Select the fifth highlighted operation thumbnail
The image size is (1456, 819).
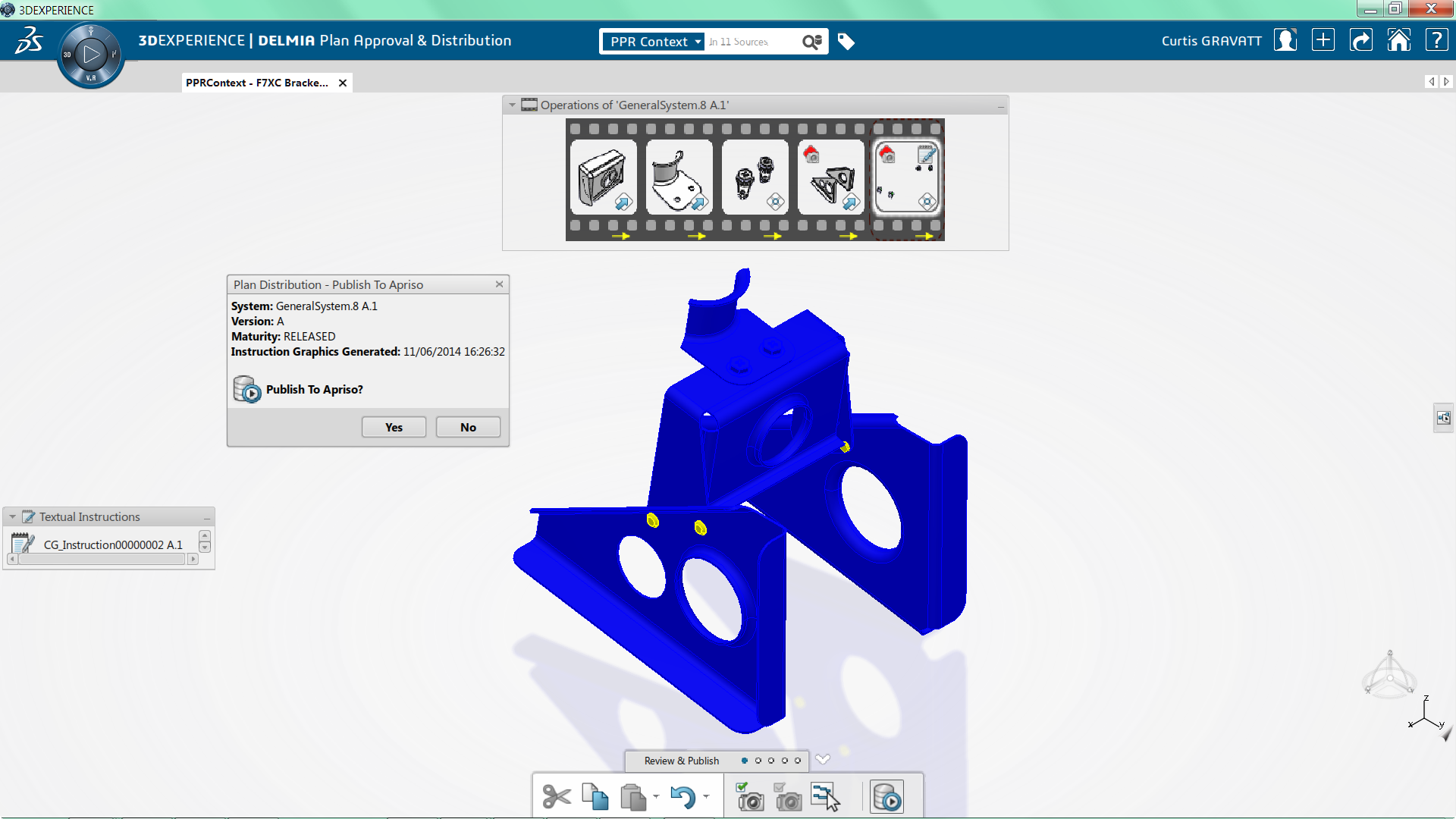tap(907, 177)
